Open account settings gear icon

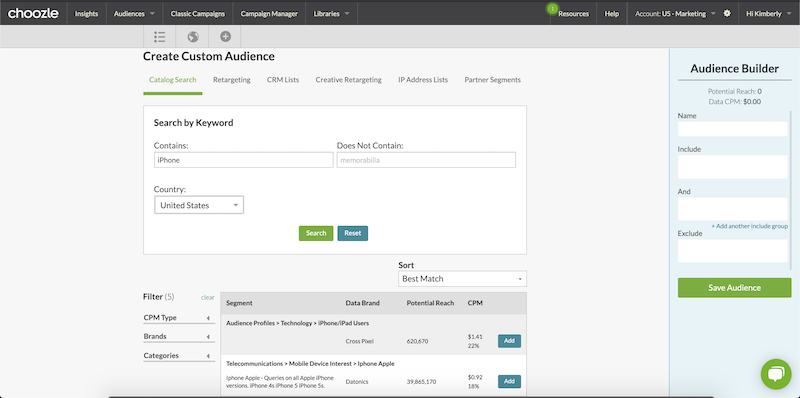[727, 14]
